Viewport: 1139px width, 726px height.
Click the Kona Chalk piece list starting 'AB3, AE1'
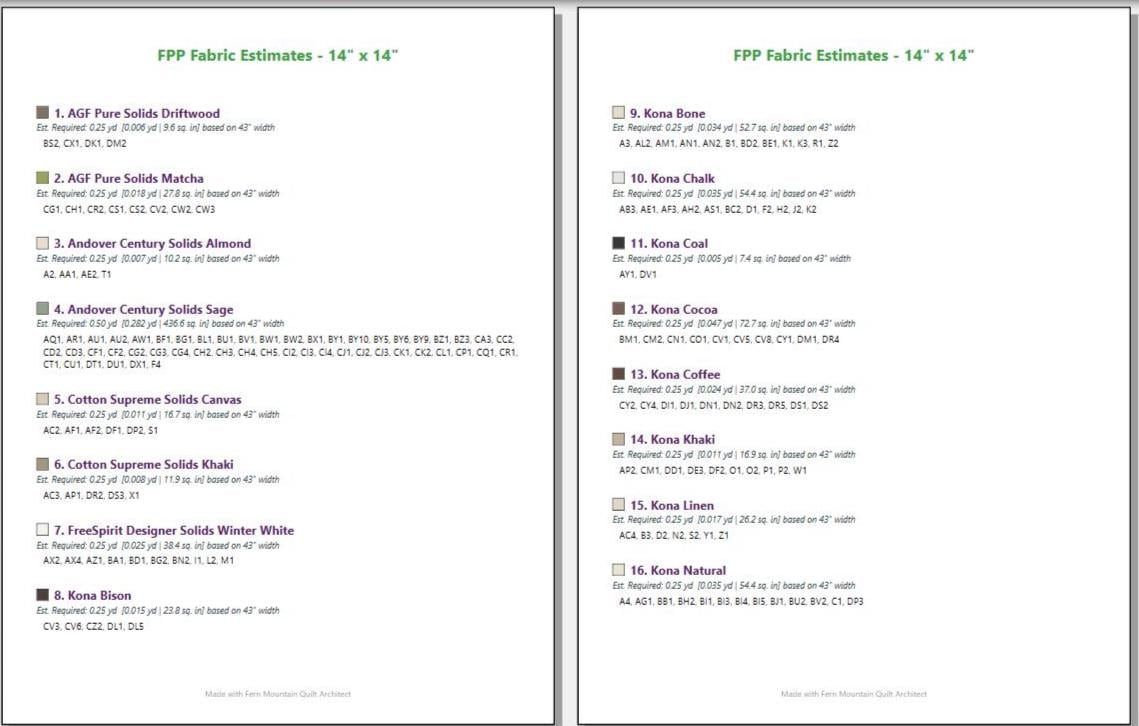(718, 209)
